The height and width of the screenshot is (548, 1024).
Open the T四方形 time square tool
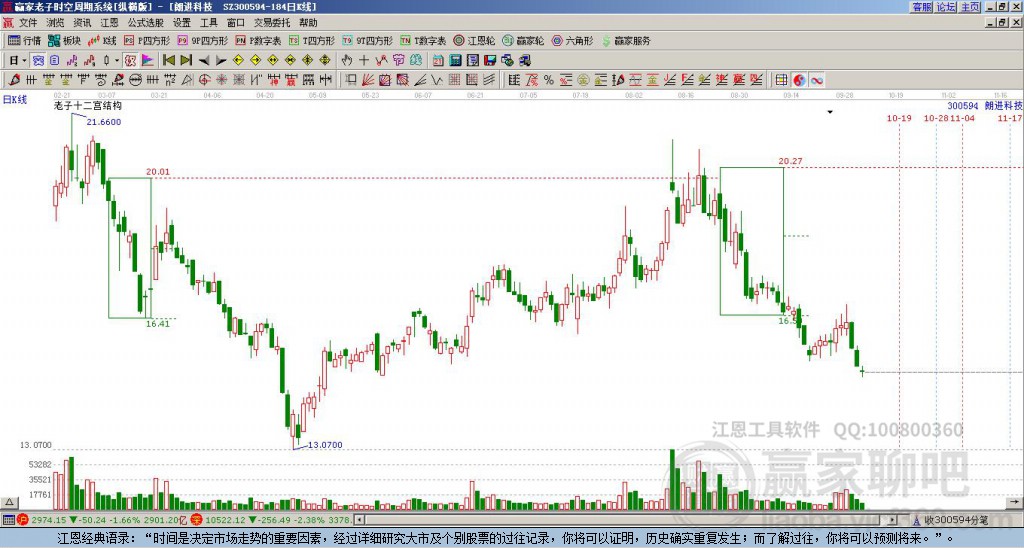coord(312,40)
